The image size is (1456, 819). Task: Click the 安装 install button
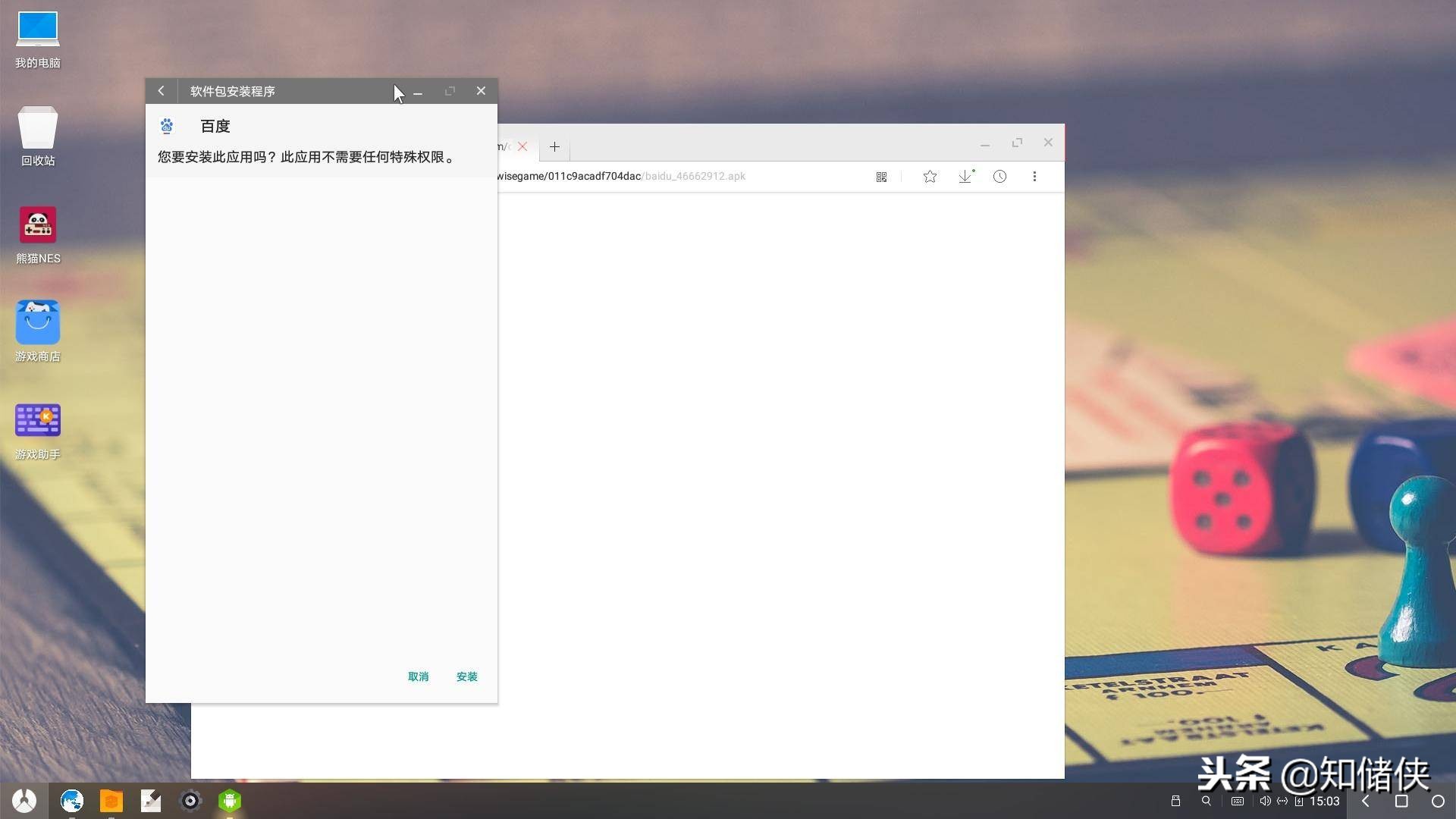tap(466, 676)
